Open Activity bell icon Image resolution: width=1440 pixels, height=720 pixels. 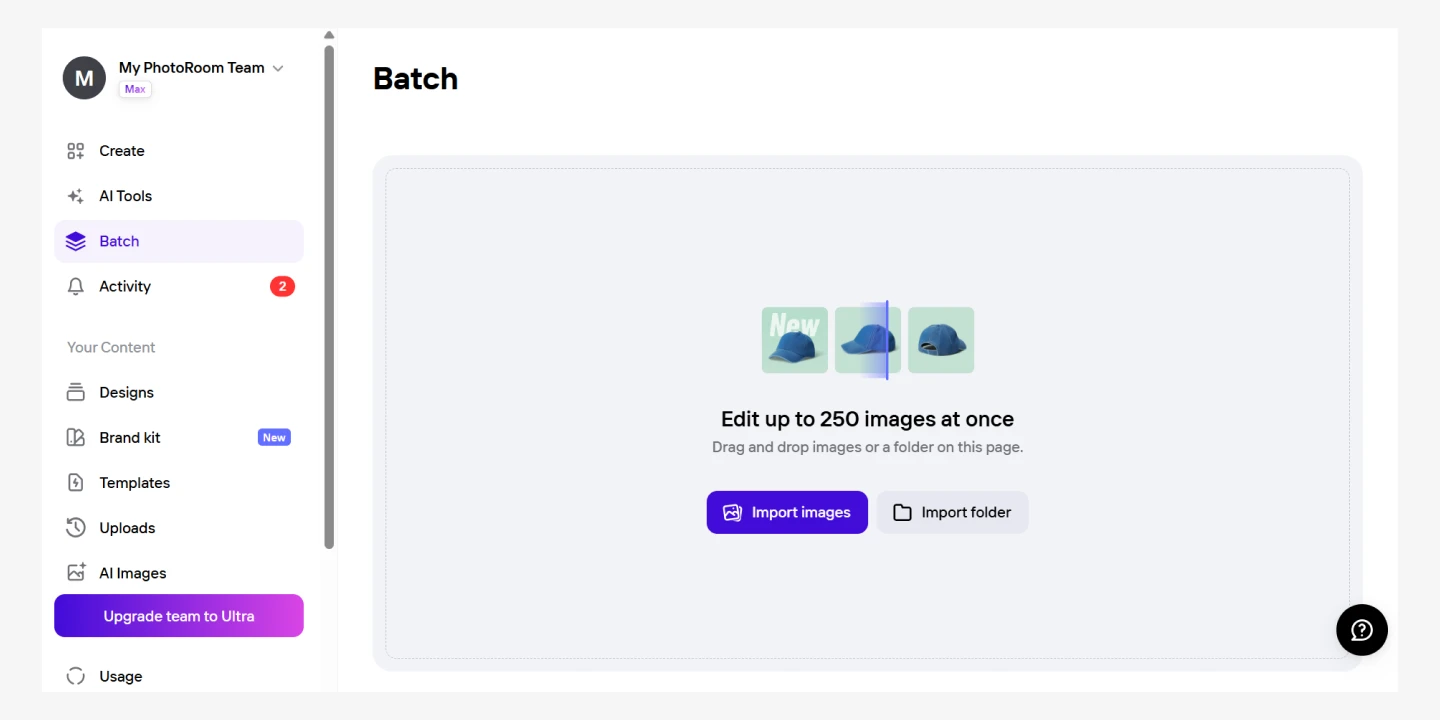click(76, 287)
